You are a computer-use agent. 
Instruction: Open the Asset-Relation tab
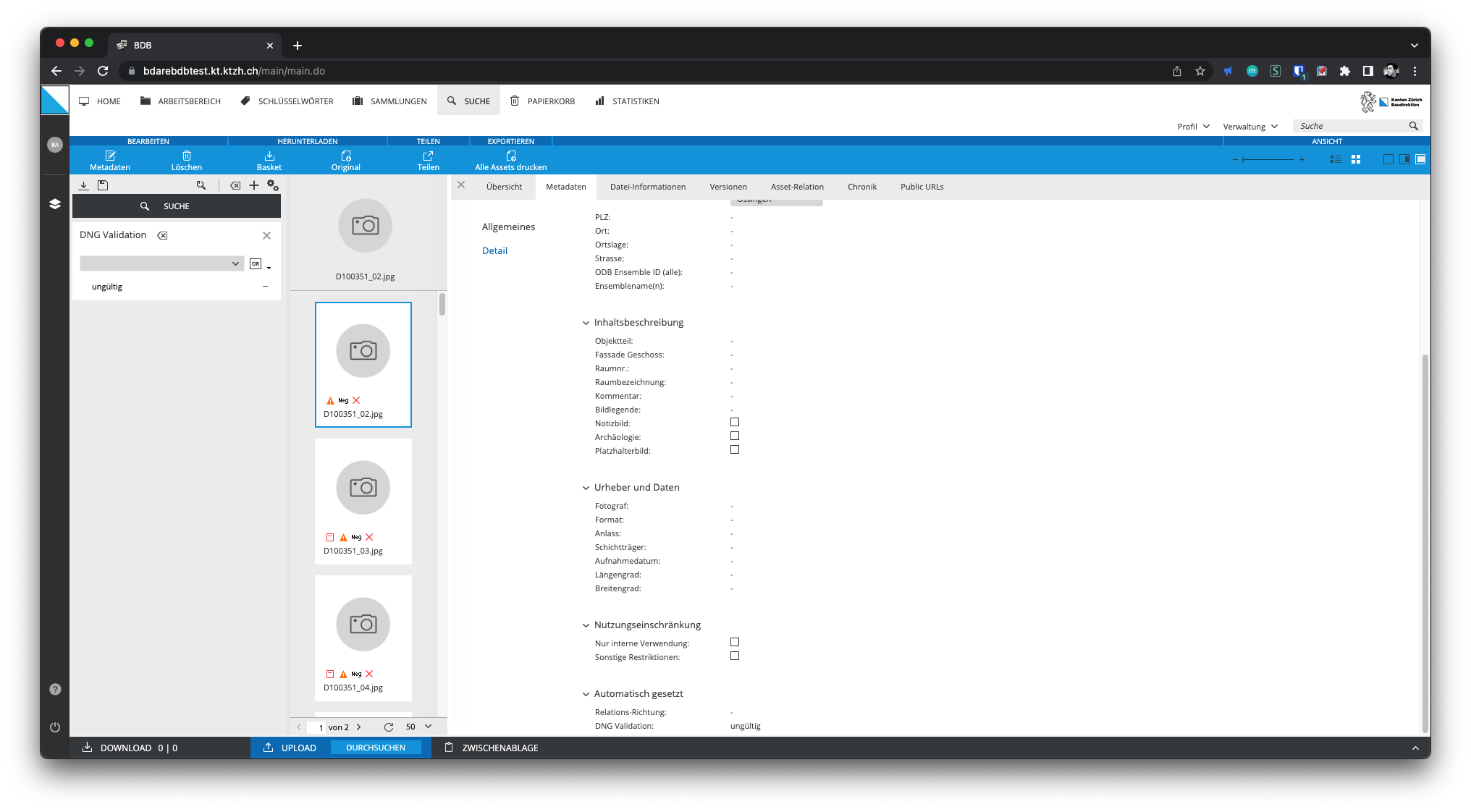tap(797, 187)
